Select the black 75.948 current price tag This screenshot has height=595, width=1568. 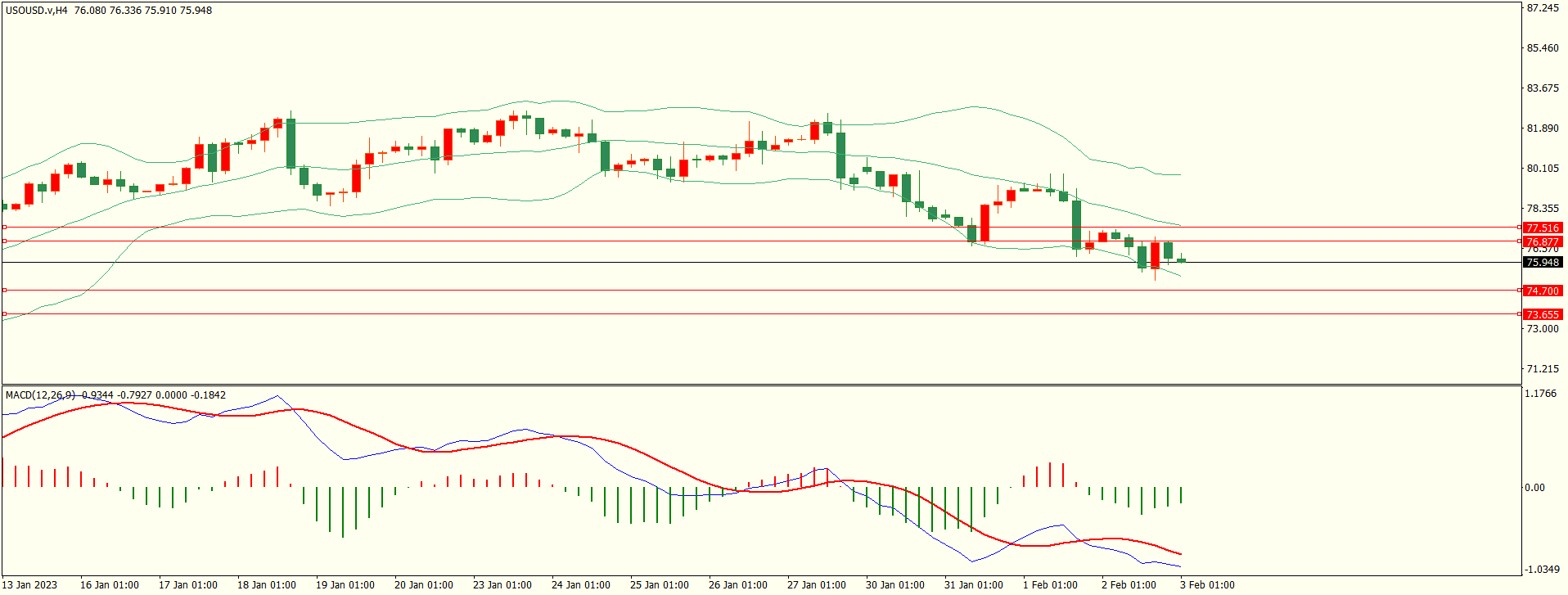point(1542,262)
